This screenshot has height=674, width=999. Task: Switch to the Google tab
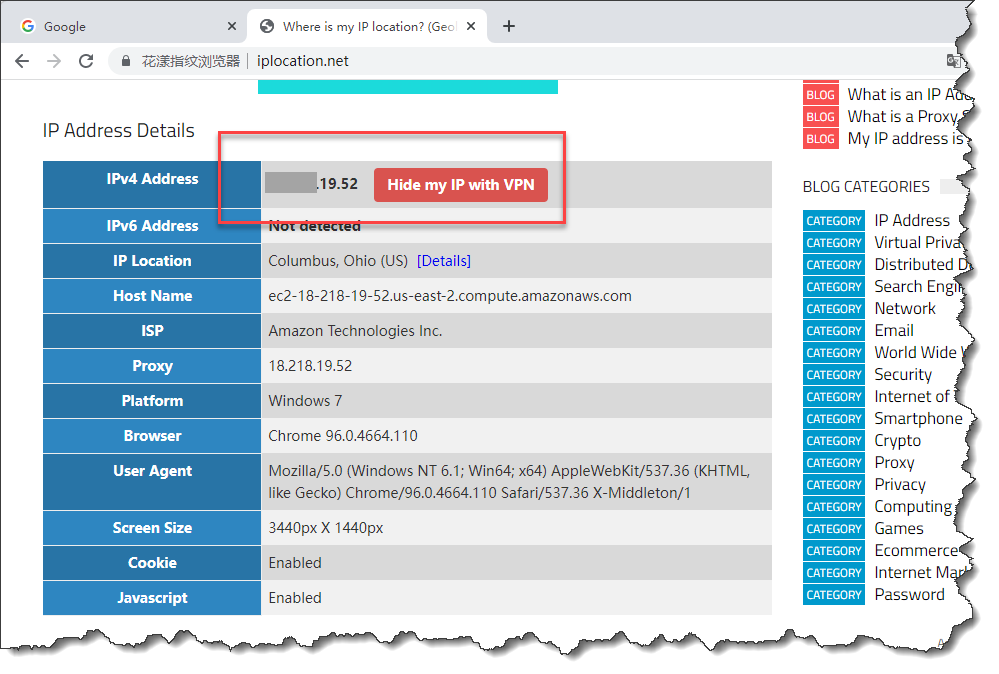point(124,26)
